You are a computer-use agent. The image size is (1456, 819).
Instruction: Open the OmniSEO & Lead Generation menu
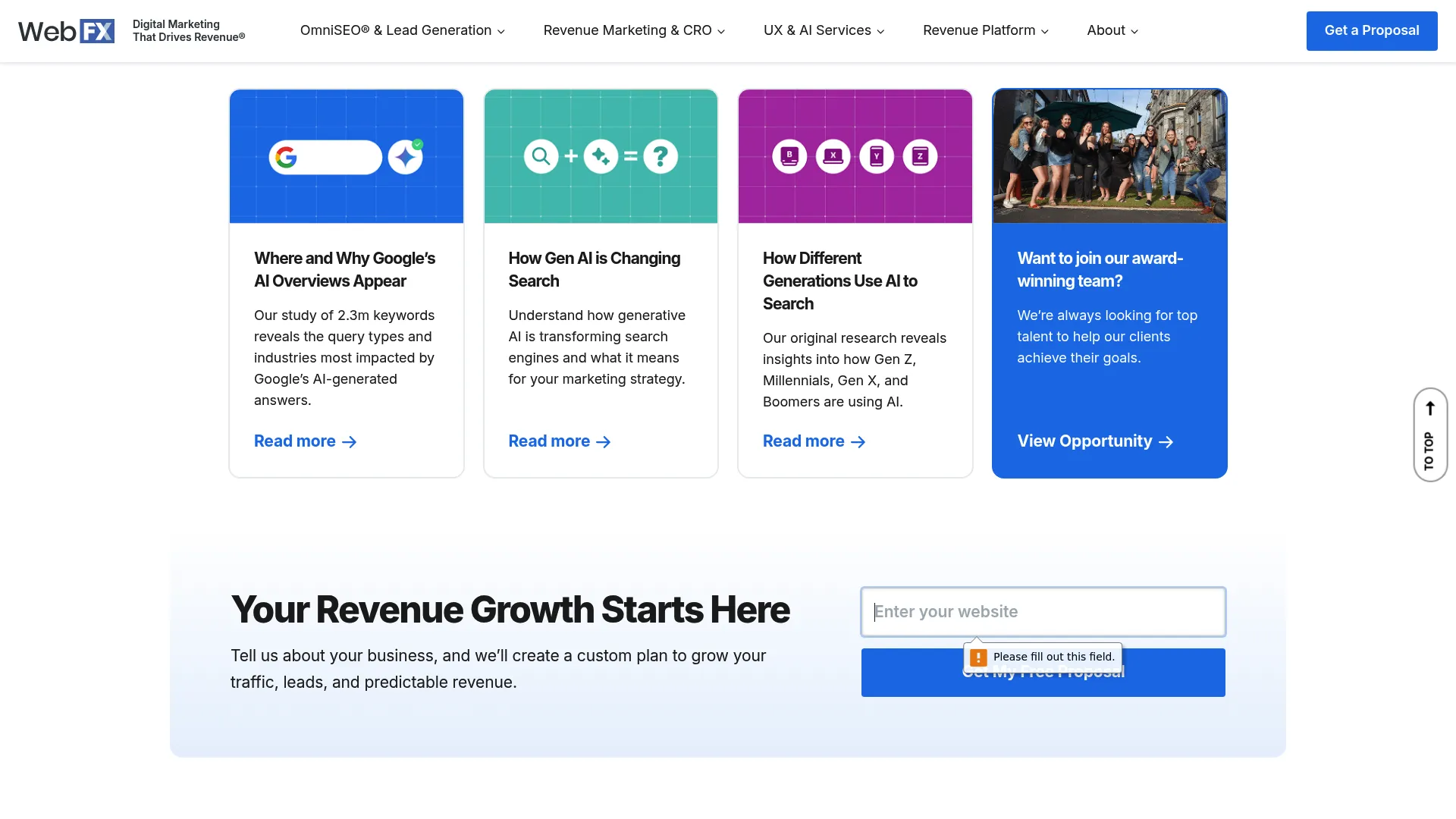[401, 30]
